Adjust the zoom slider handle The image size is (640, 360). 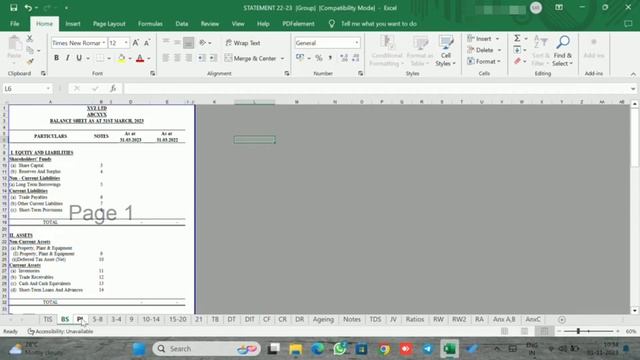click(578, 331)
